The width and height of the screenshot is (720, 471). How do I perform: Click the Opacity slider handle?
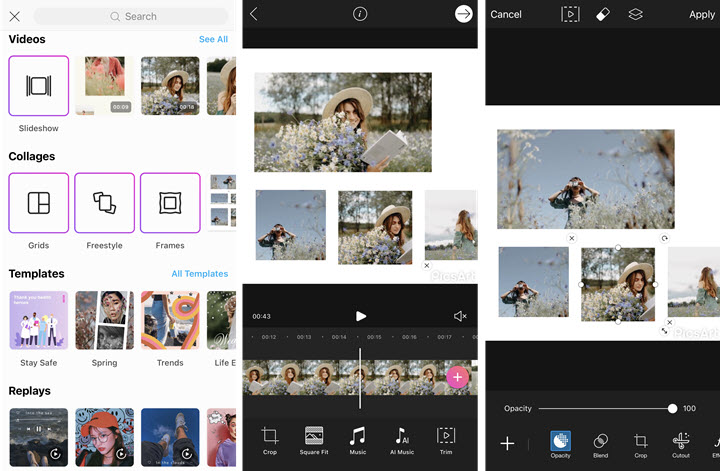(x=674, y=408)
